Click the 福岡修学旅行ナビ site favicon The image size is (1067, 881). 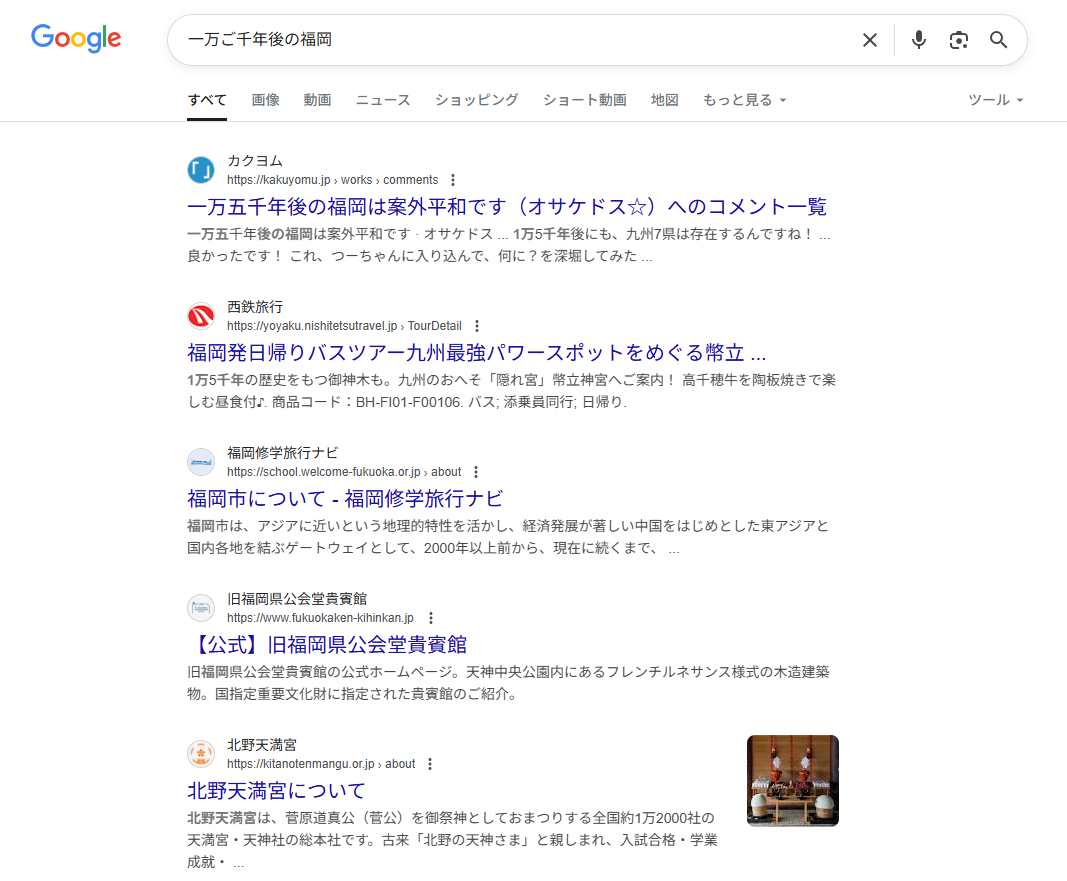tap(201, 462)
